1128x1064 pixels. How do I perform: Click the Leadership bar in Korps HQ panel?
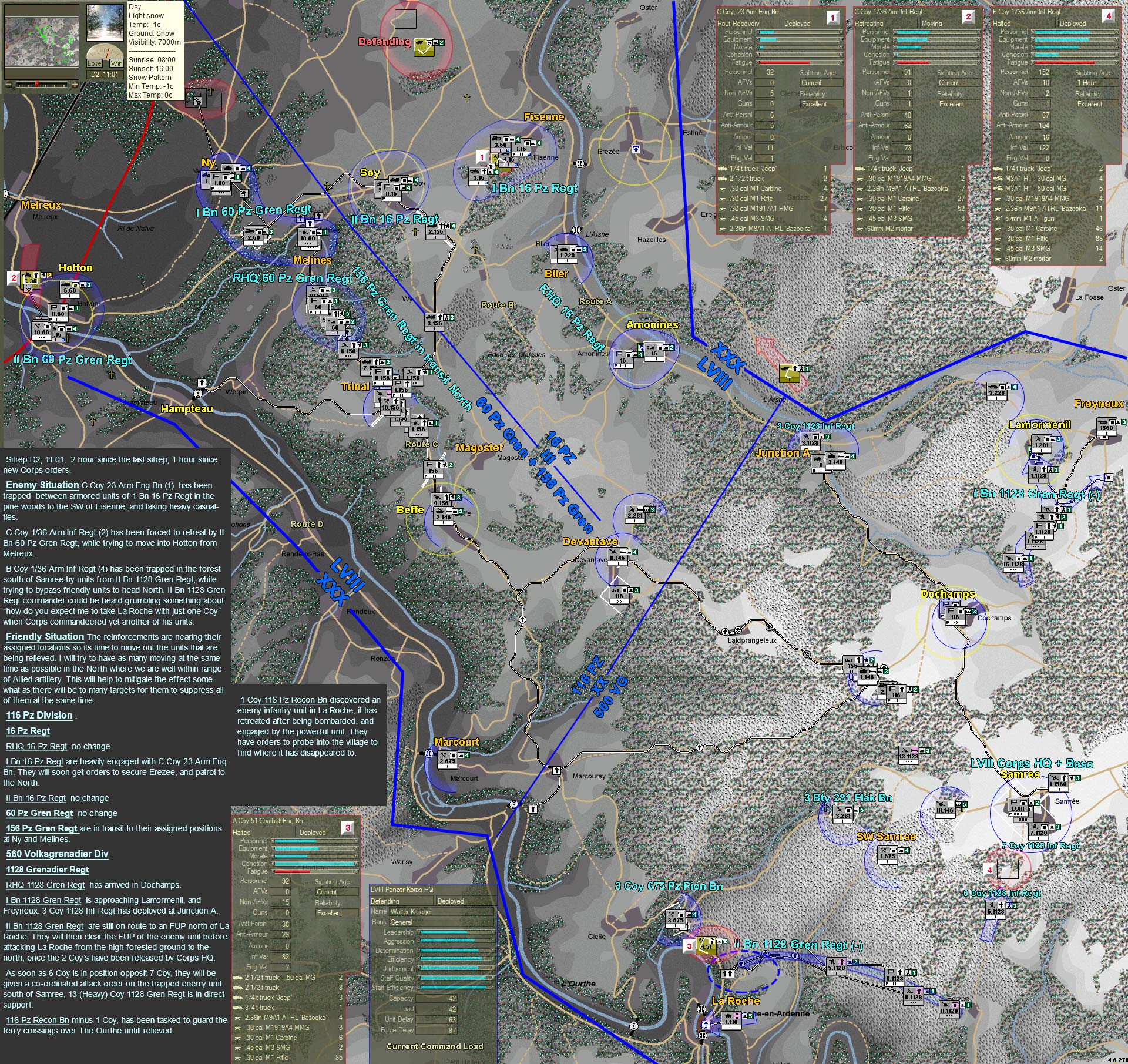[x=456, y=932]
